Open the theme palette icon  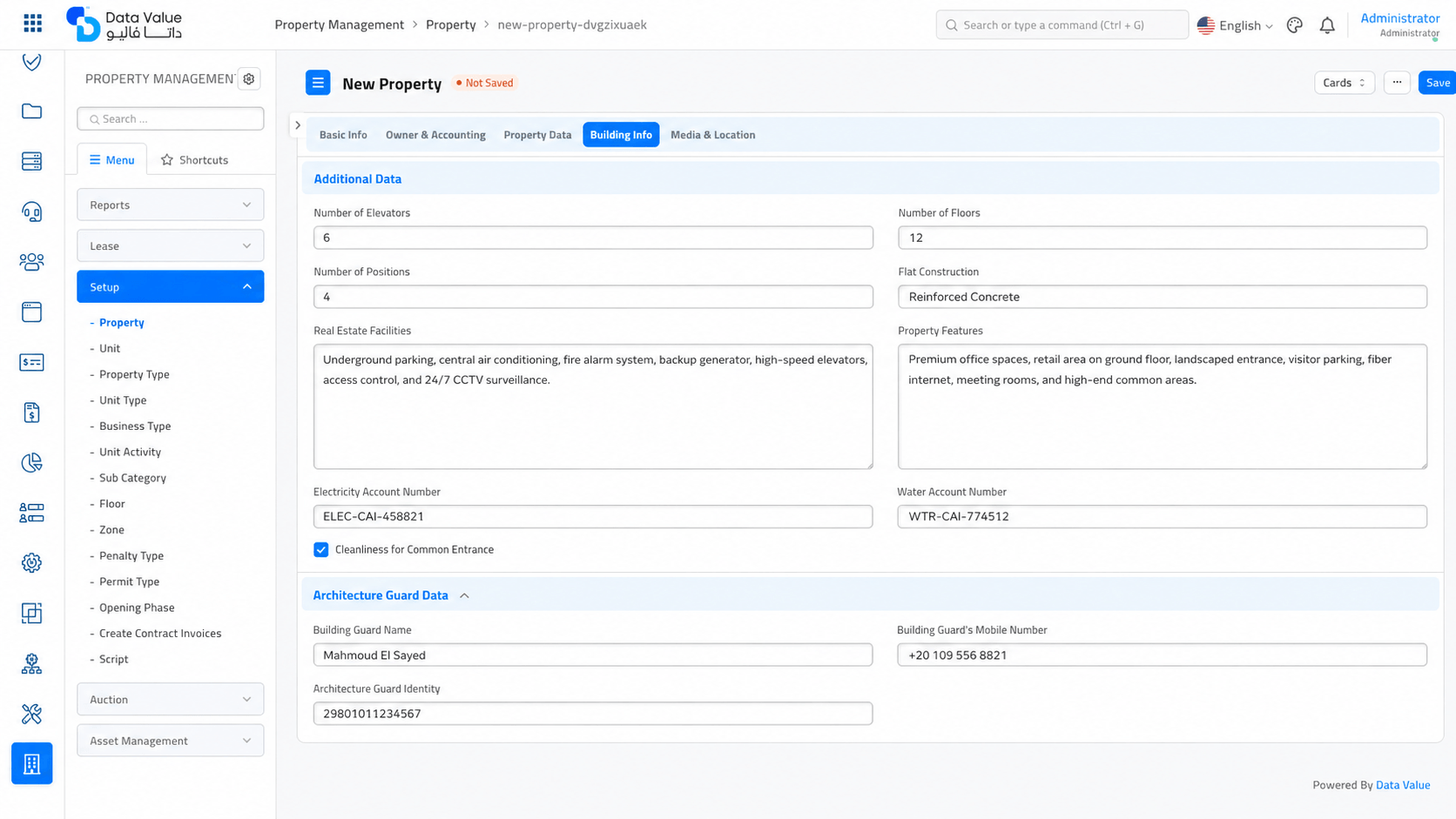[x=1295, y=25]
